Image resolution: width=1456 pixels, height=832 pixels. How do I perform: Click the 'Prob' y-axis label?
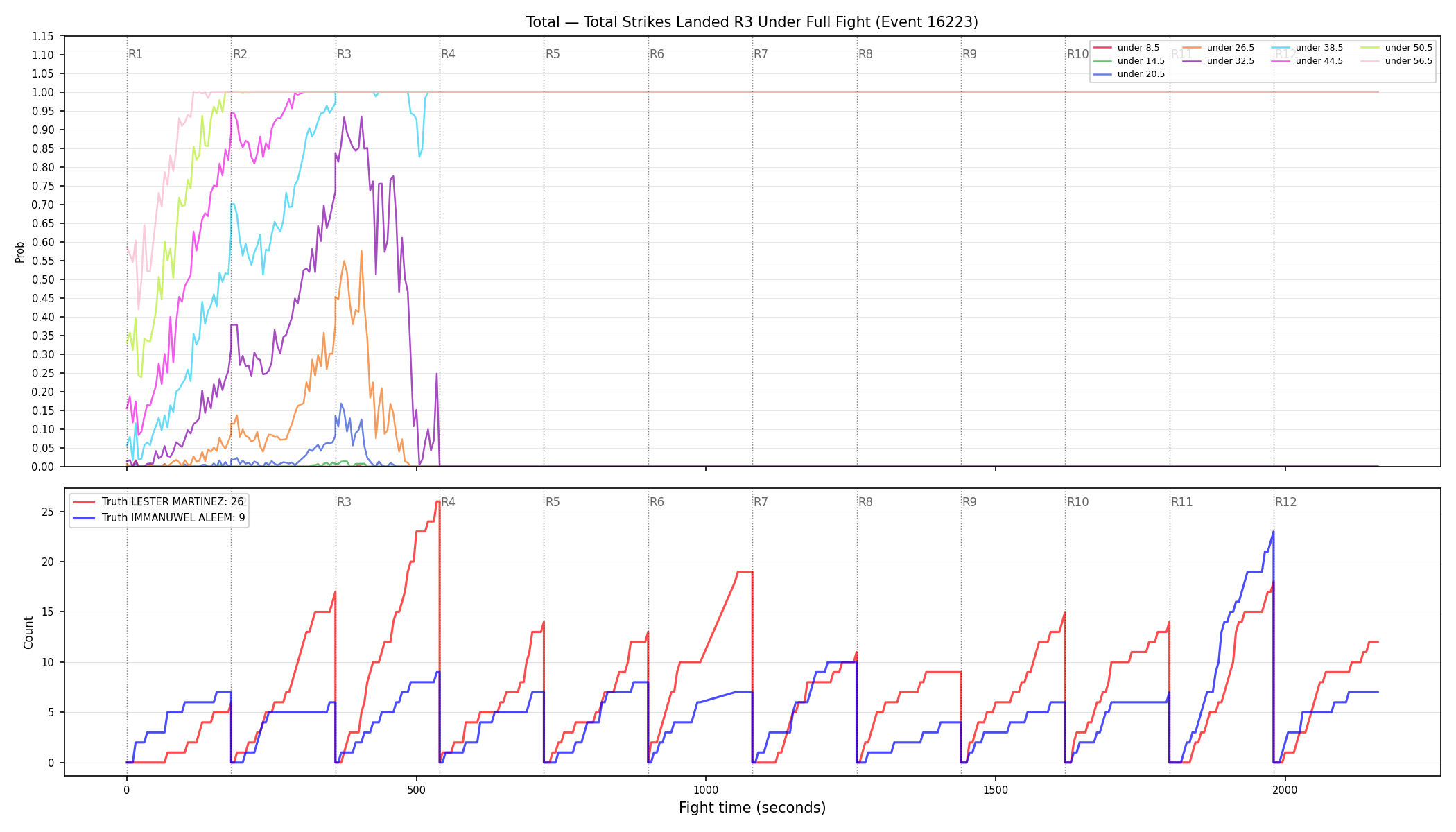[x=20, y=252]
